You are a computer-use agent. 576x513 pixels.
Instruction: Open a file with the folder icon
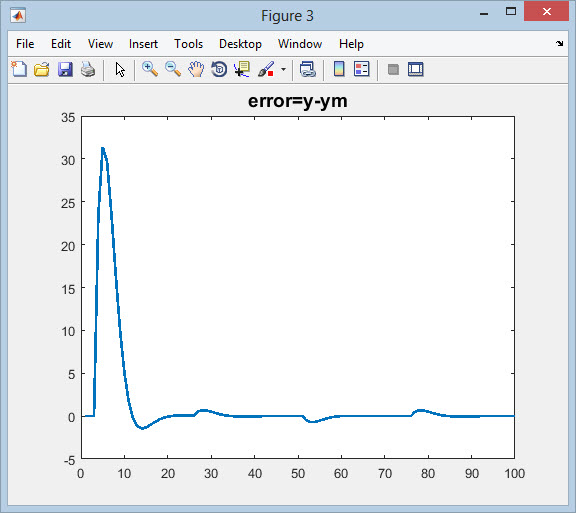(42, 69)
